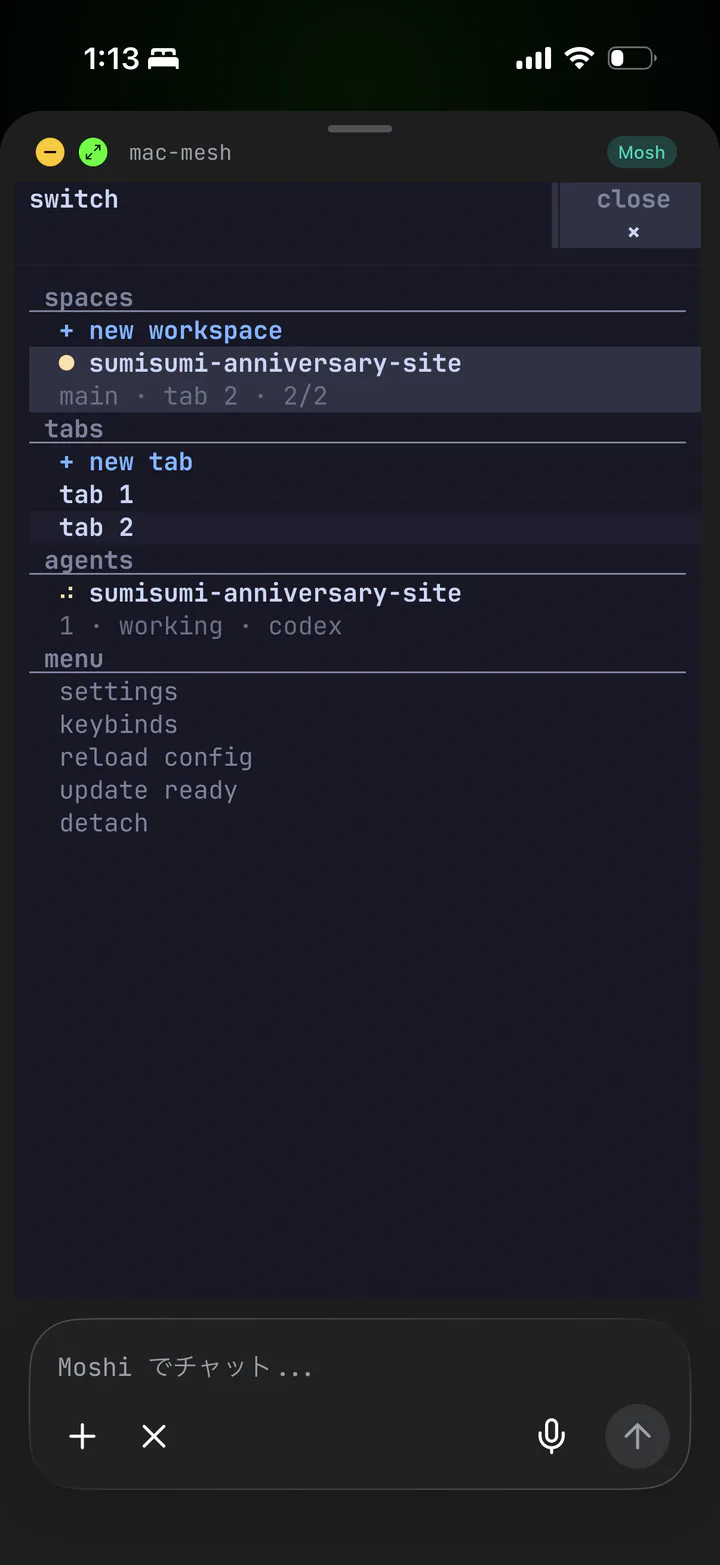Tap the send arrow button
This screenshot has height=1565, width=720.
(637, 1436)
